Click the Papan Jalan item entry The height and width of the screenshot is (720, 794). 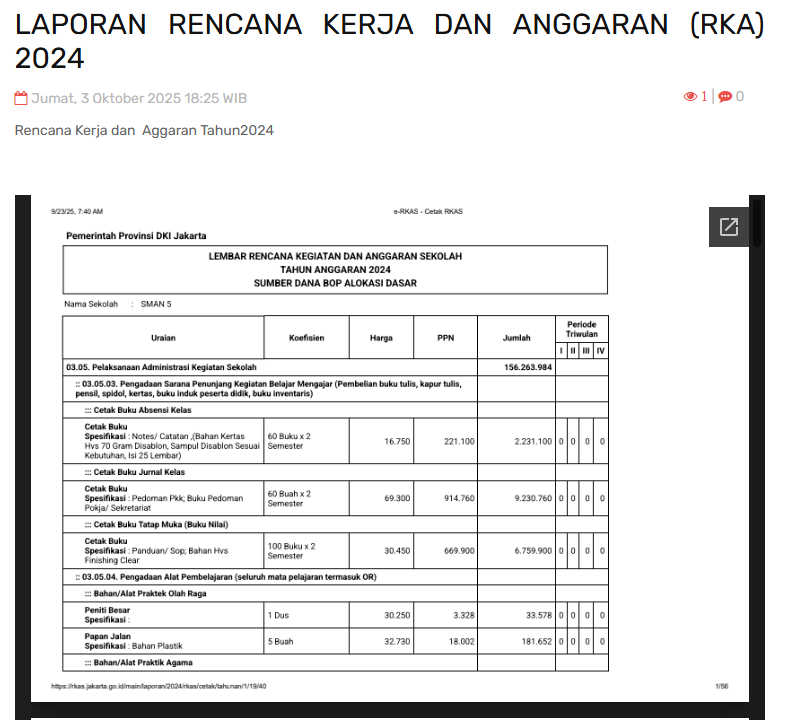(x=106, y=636)
